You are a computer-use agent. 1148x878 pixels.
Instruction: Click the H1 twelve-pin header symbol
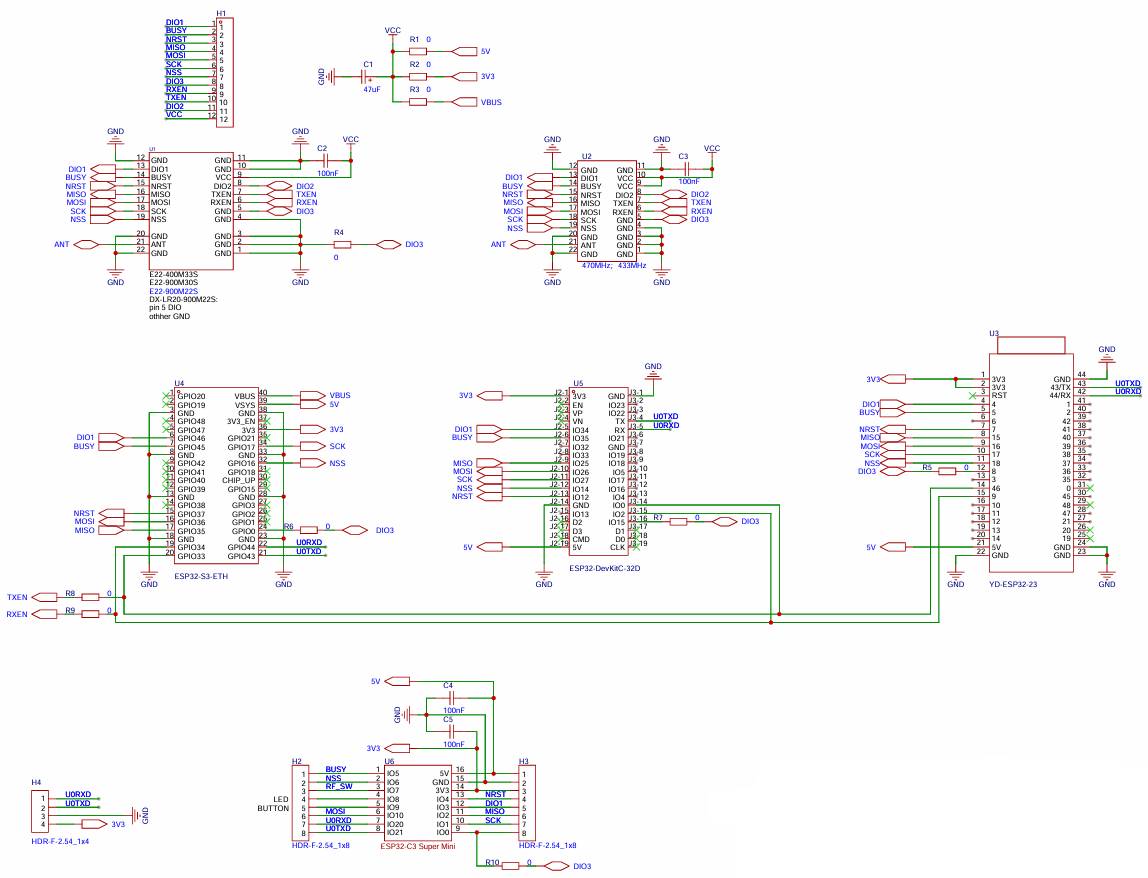click(x=225, y=72)
